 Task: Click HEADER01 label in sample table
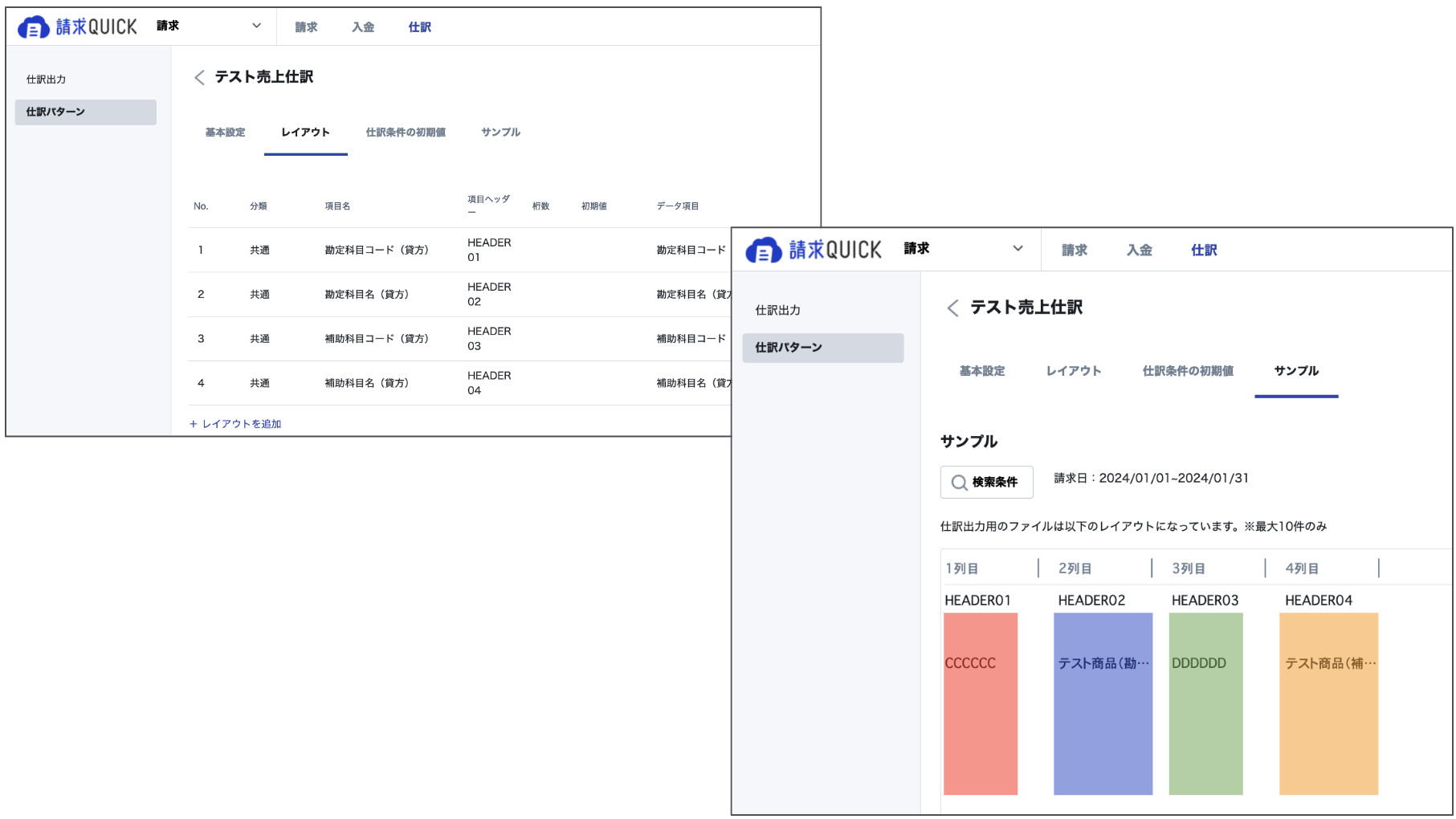[977, 601]
